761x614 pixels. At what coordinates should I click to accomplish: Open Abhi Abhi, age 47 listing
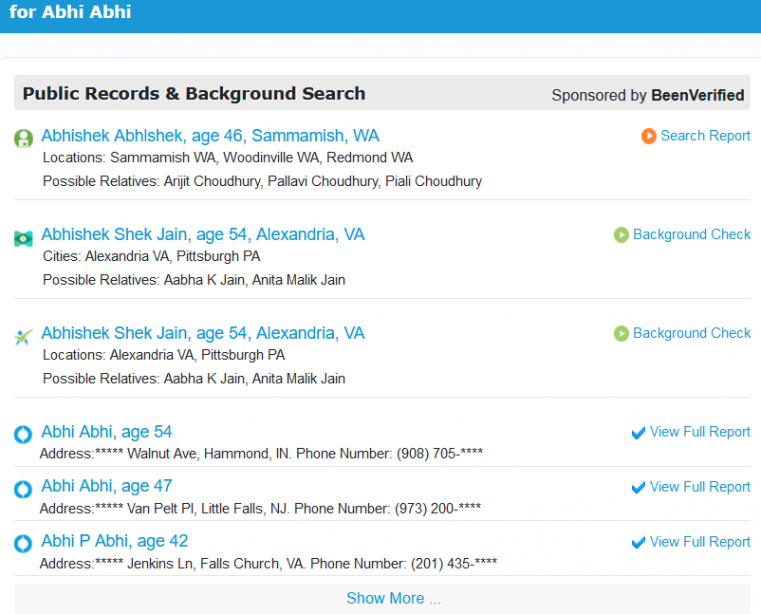[106, 487]
